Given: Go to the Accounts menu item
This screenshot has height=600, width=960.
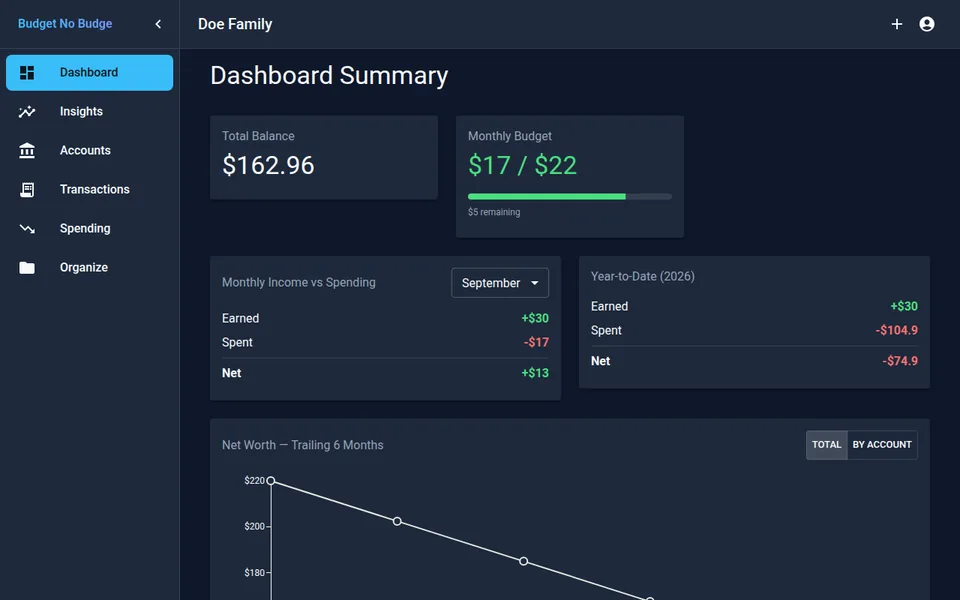Looking at the screenshot, I should click(x=89, y=151).
